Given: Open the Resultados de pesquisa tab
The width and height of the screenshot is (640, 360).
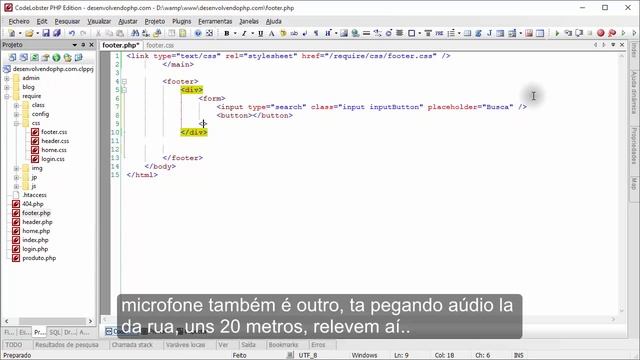Looking at the screenshot, I should coord(67,345).
